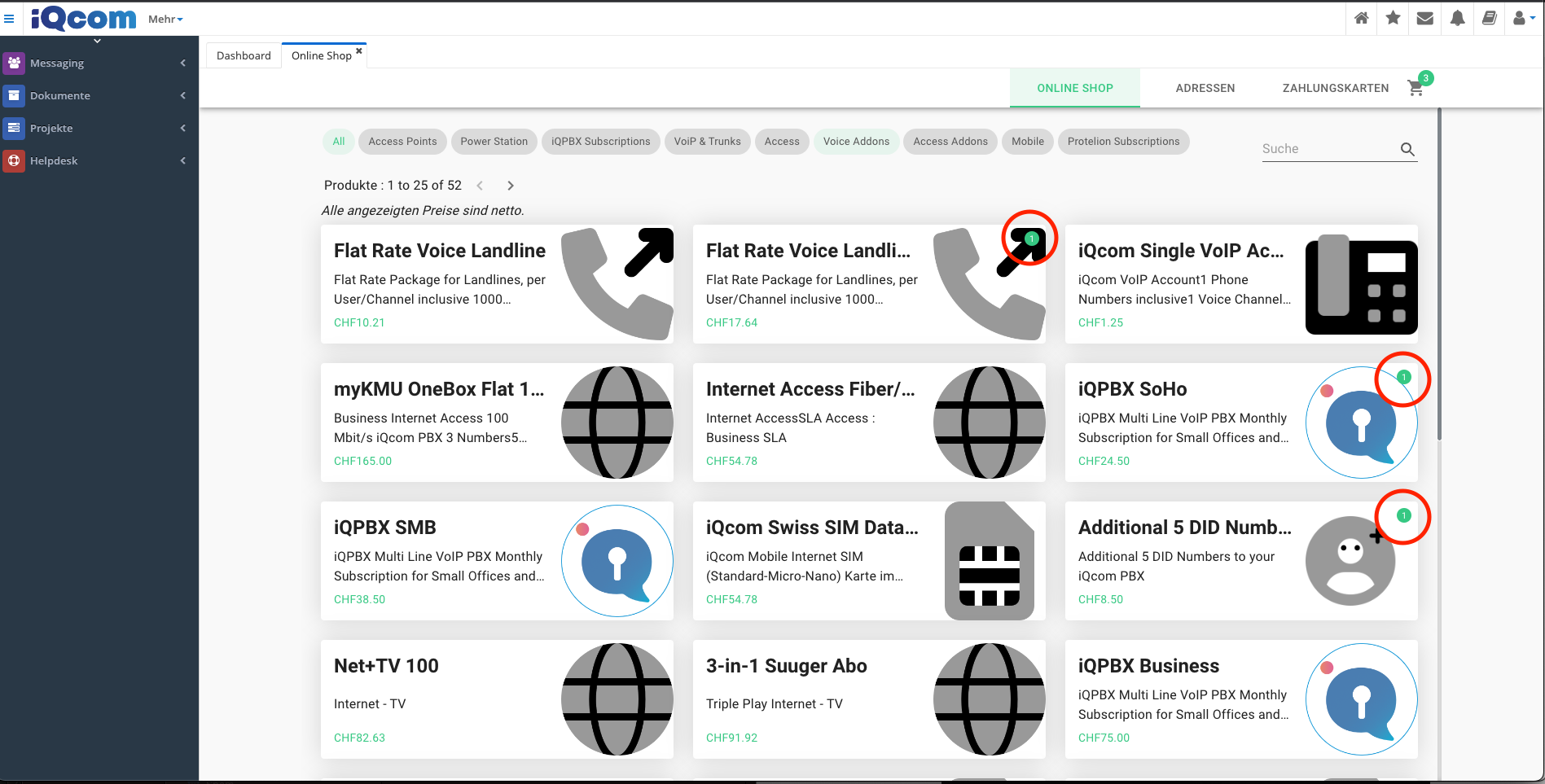Click user-plus icon on Additional 5 DID card
1545x784 pixels.
1350,561
